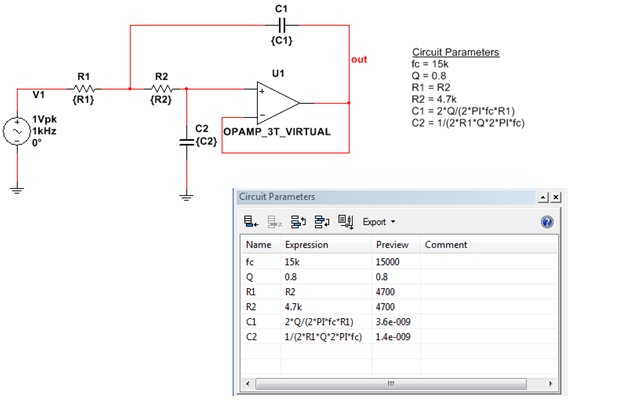Sort by the Name column header

pyautogui.click(x=259, y=244)
